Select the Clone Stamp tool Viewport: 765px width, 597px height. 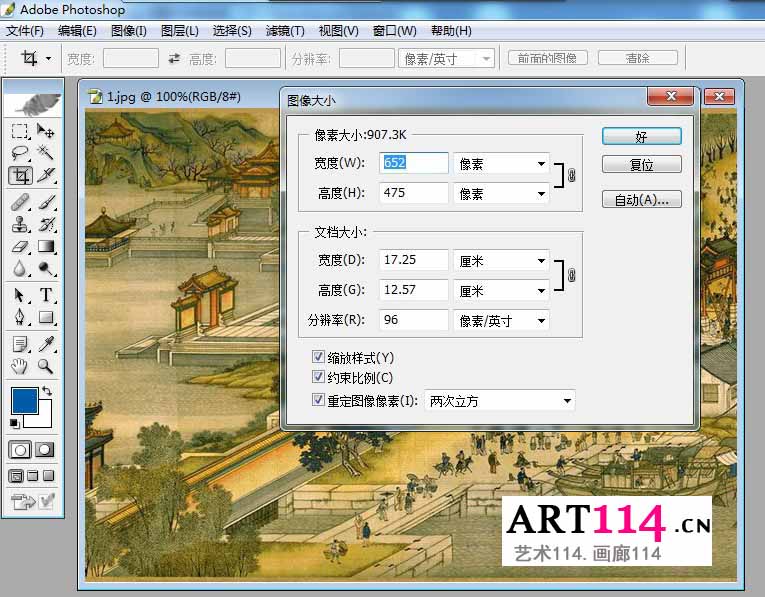tap(20, 224)
